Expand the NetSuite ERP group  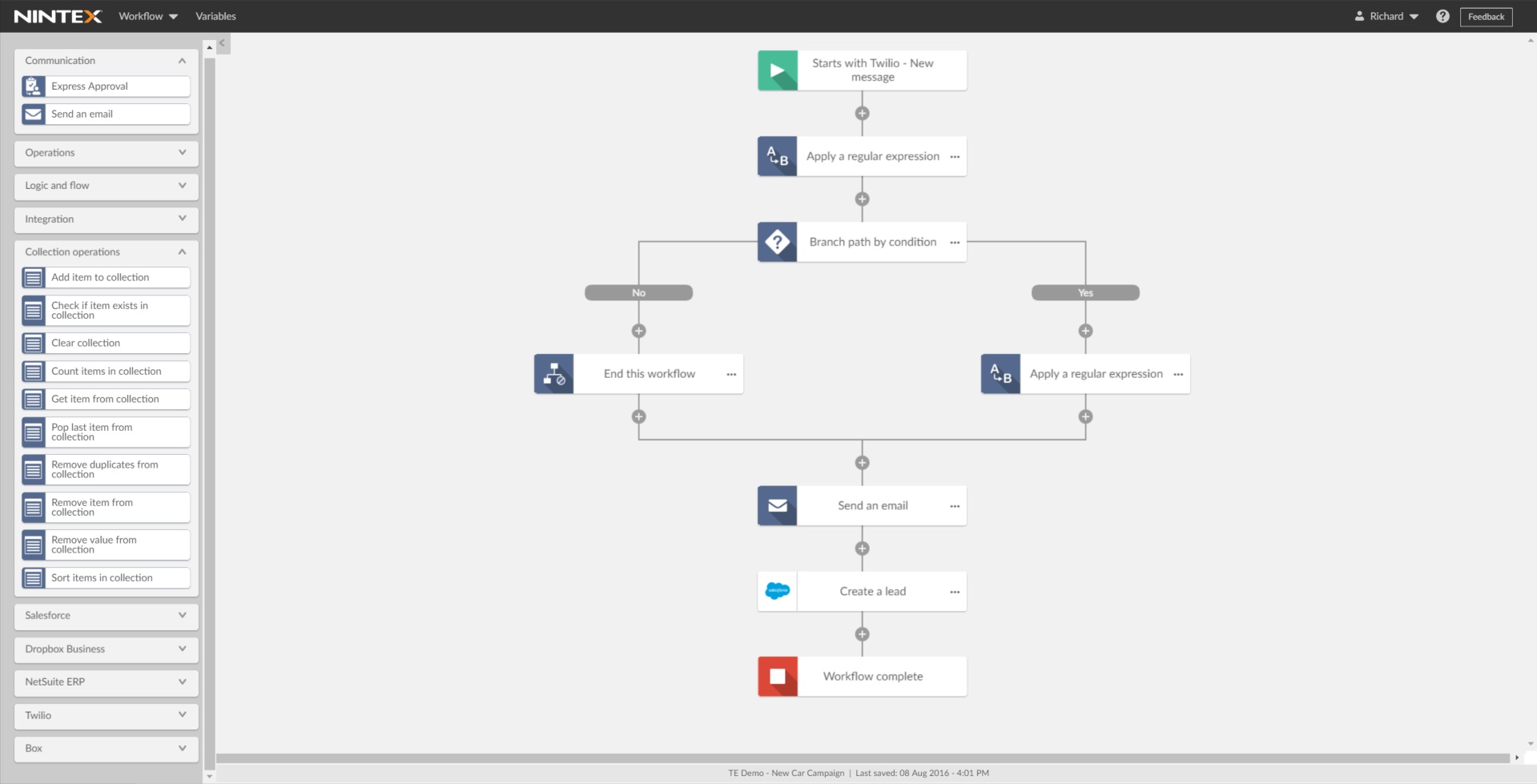click(x=183, y=681)
